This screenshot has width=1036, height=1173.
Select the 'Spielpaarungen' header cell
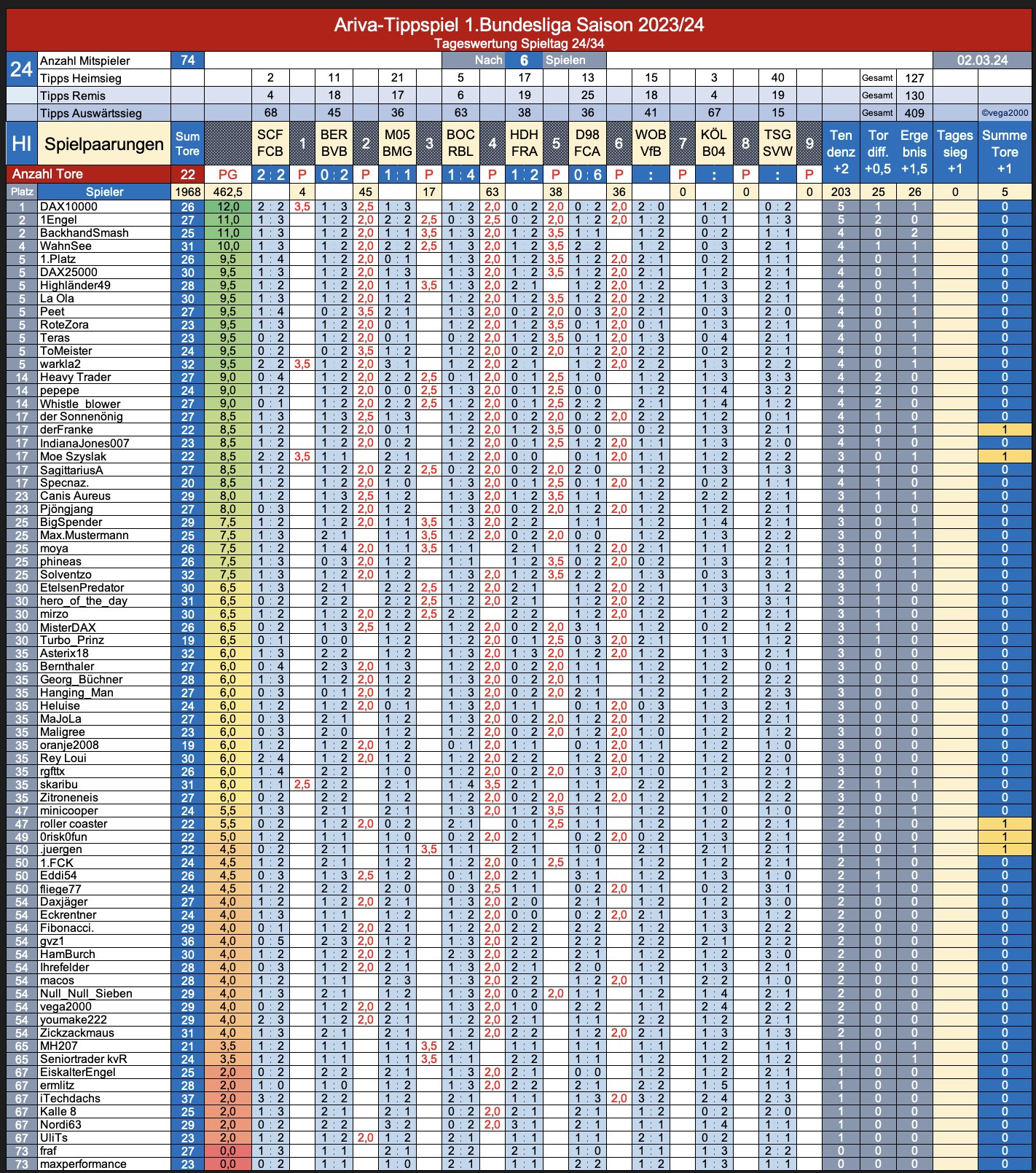(104, 144)
